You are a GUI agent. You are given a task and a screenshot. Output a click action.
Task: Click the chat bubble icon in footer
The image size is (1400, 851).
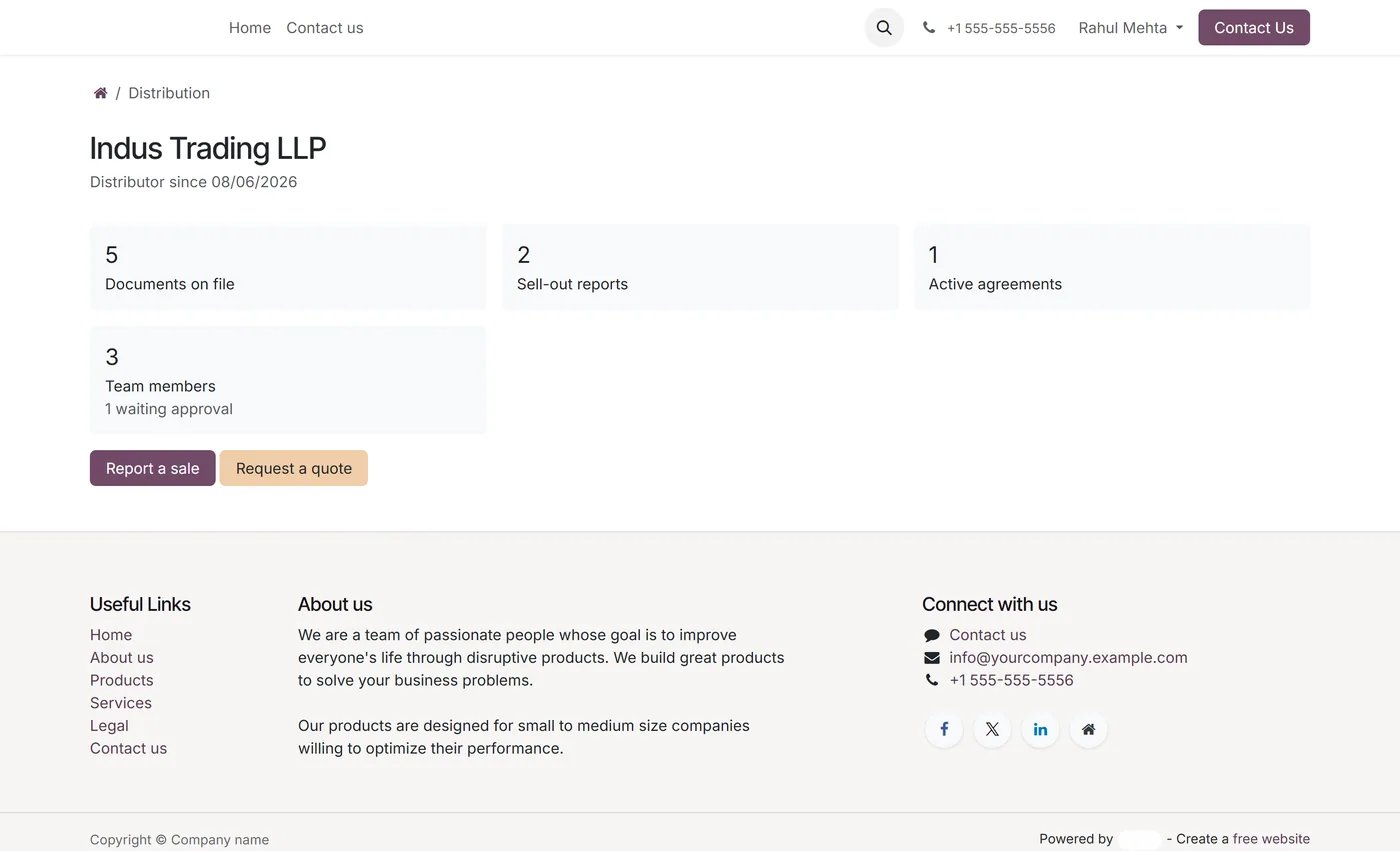pyautogui.click(x=932, y=635)
